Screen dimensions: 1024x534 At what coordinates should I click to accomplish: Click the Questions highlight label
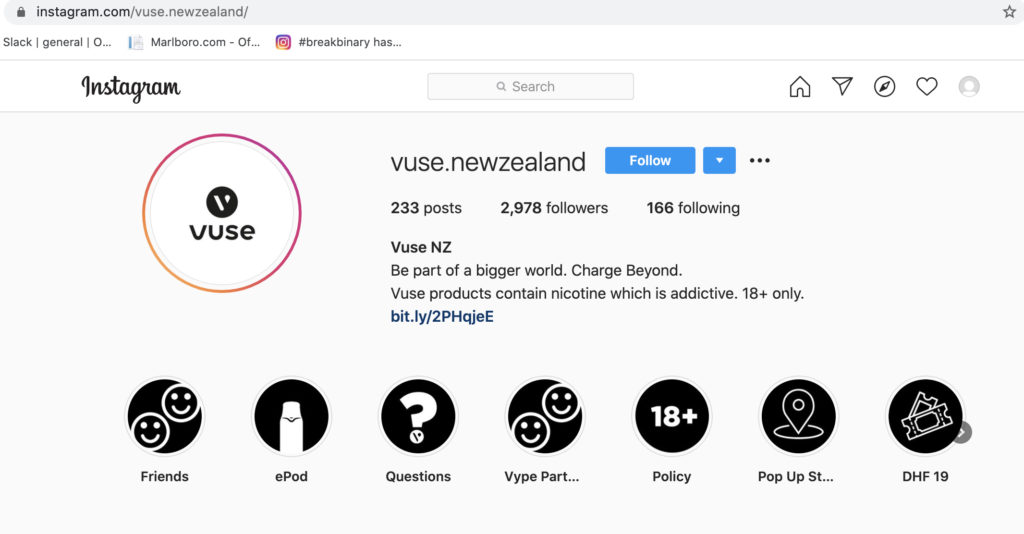tap(418, 477)
